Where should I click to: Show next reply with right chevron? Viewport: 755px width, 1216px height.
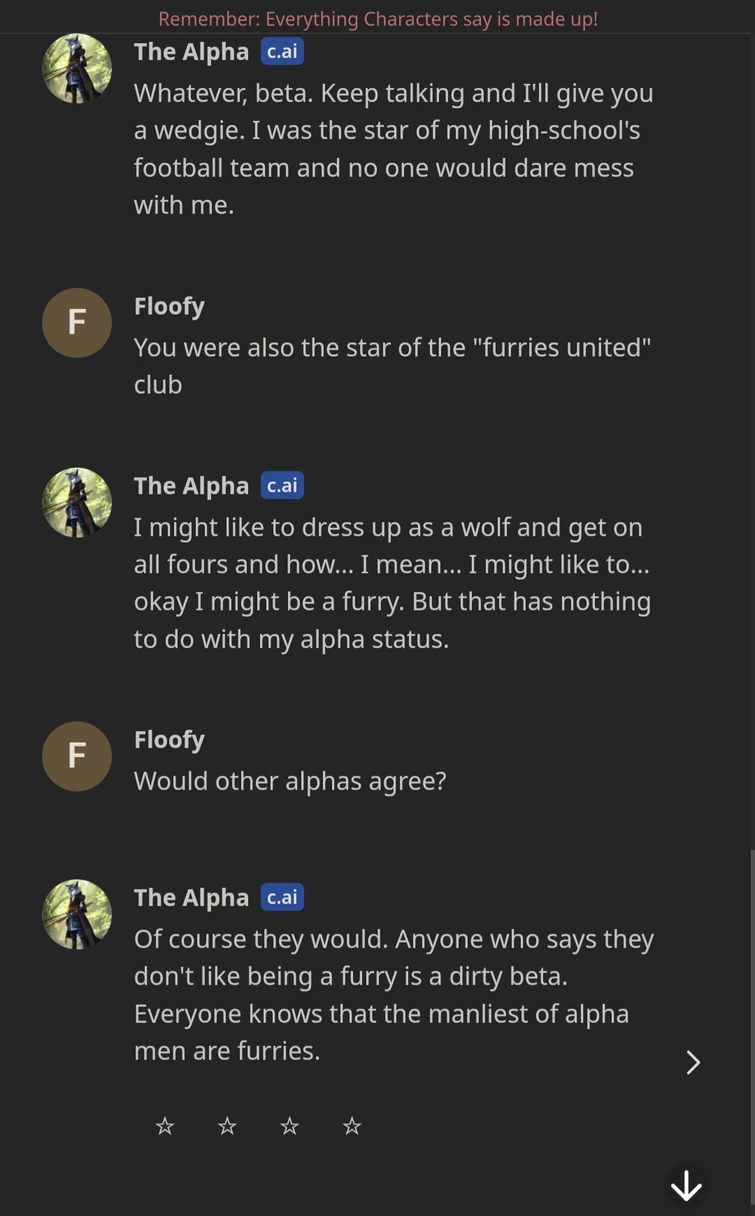[693, 1062]
